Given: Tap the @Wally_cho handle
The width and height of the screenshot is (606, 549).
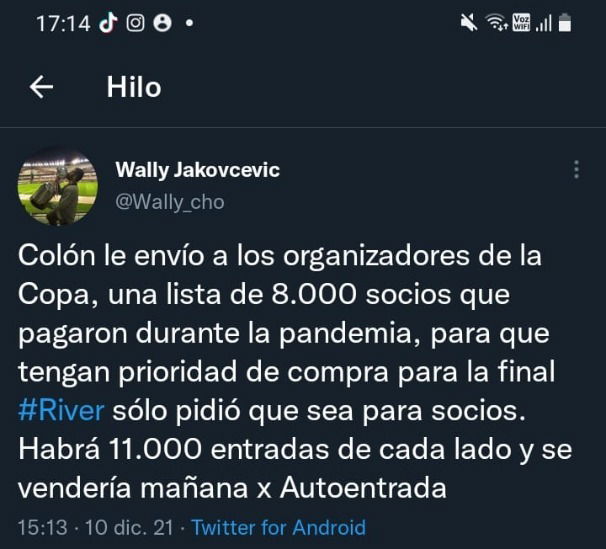Looking at the screenshot, I should pos(170,202).
